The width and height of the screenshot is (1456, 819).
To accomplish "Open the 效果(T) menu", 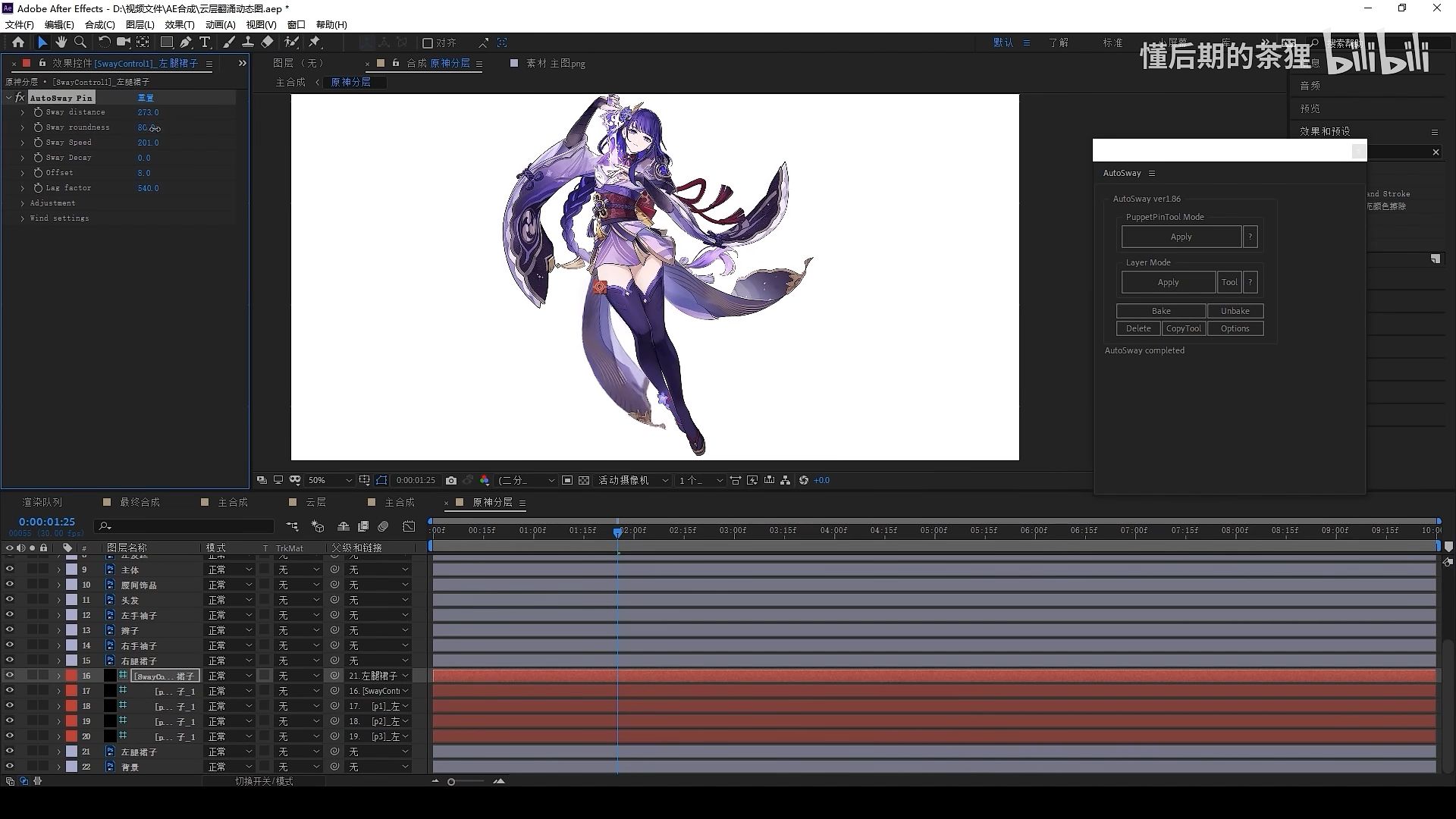I will click(180, 25).
